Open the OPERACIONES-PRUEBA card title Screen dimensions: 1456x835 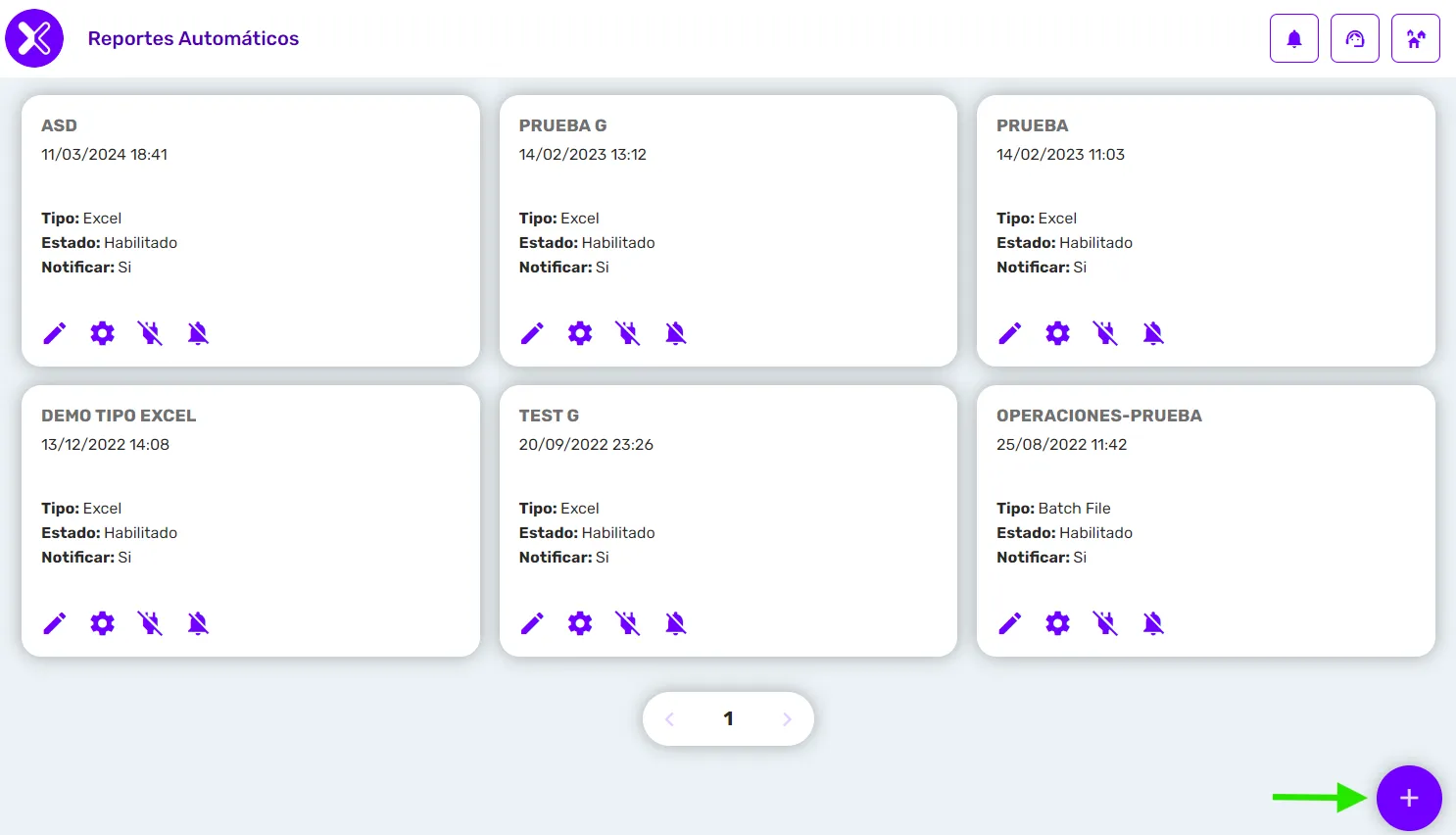1099,416
